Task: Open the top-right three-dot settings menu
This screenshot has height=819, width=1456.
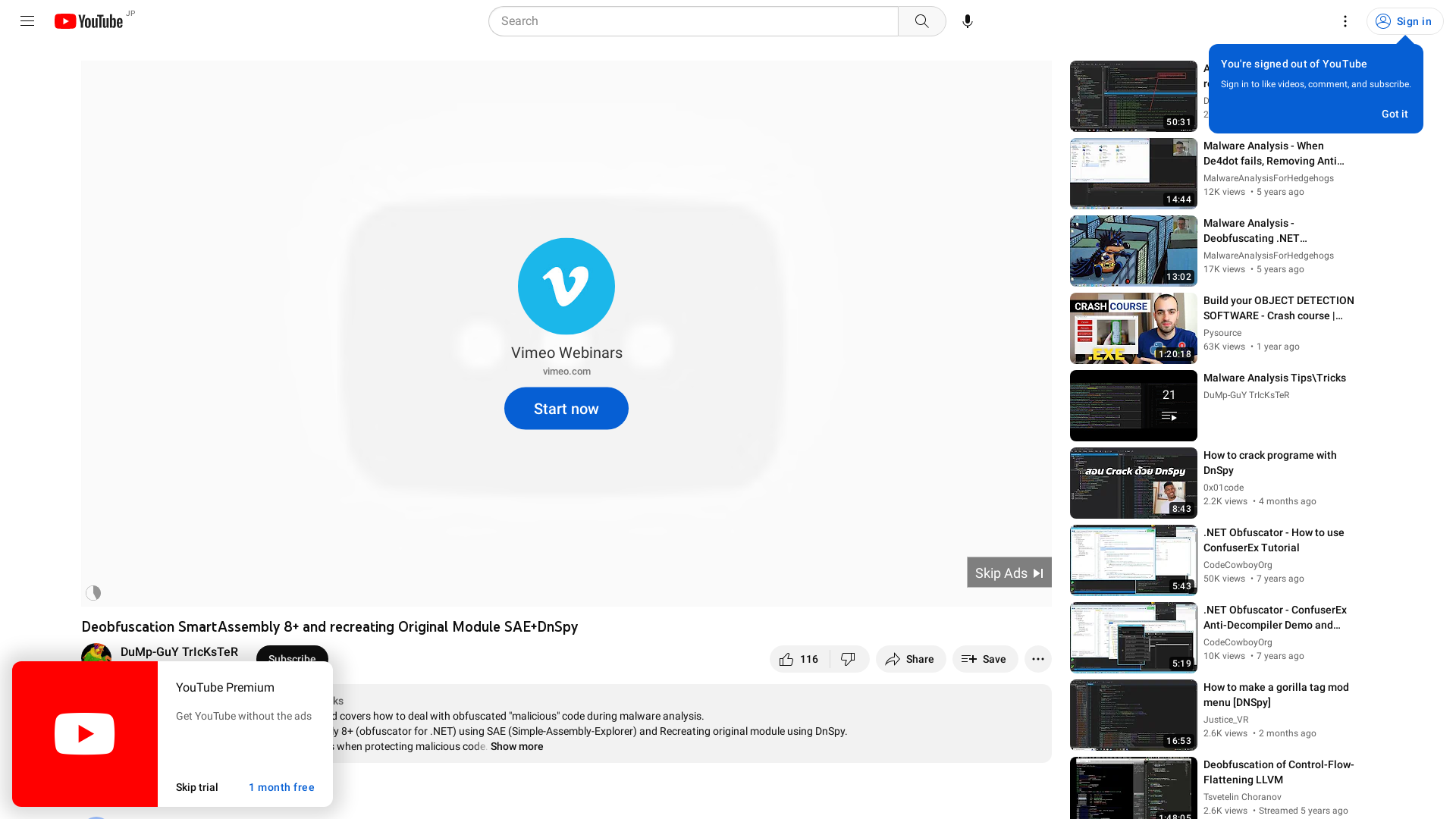Action: pyautogui.click(x=1345, y=21)
